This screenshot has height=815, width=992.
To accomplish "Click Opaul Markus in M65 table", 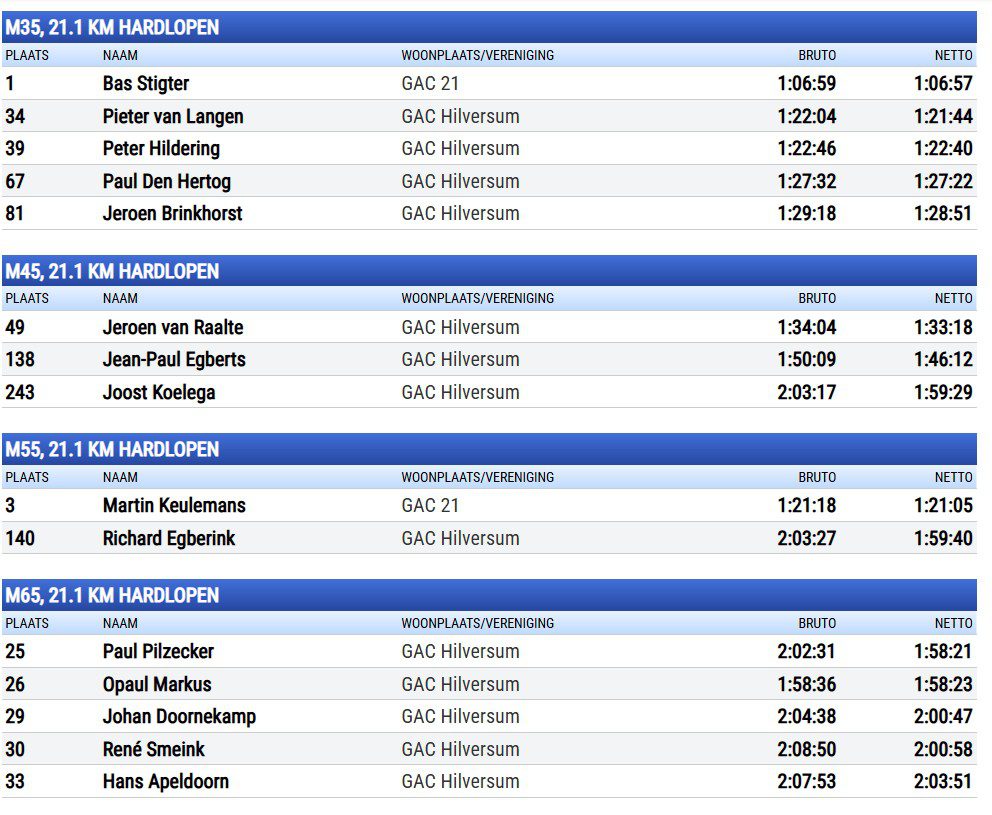I will click(x=156, y=684).
